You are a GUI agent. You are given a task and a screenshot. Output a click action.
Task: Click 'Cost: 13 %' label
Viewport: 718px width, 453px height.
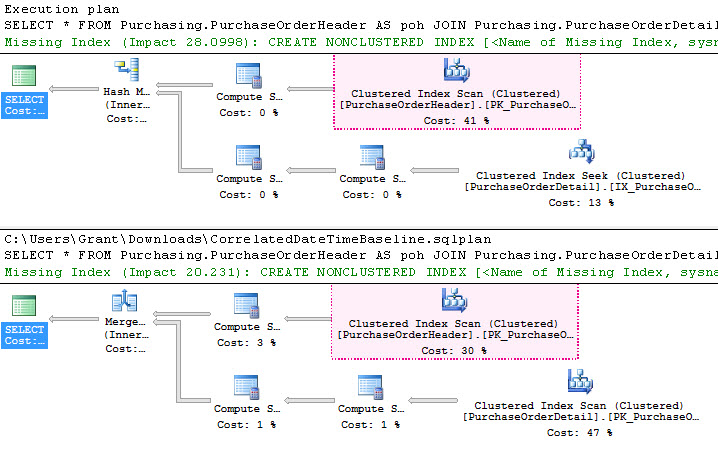[581, 202]
